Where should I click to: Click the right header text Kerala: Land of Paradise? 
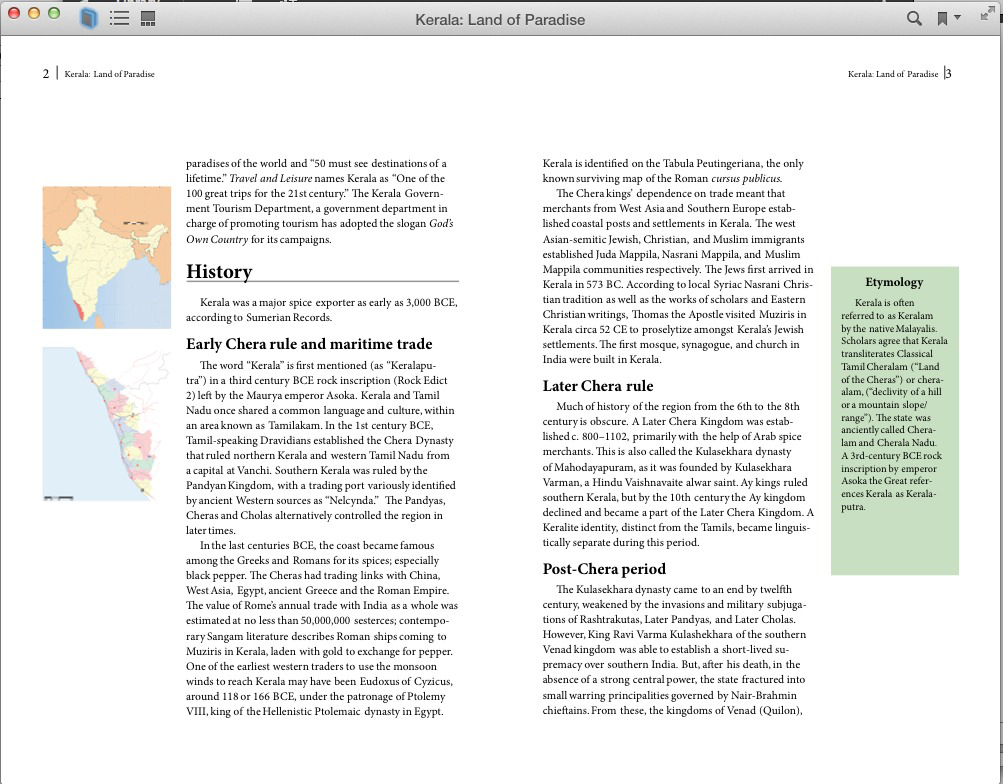893,74
